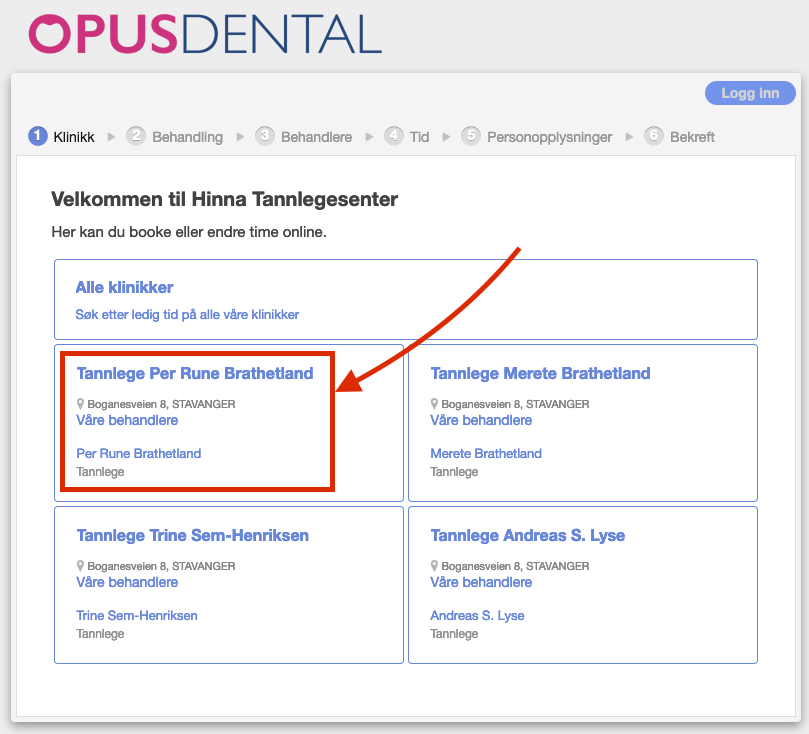Click step number 4 circle icon

(394, 136)
